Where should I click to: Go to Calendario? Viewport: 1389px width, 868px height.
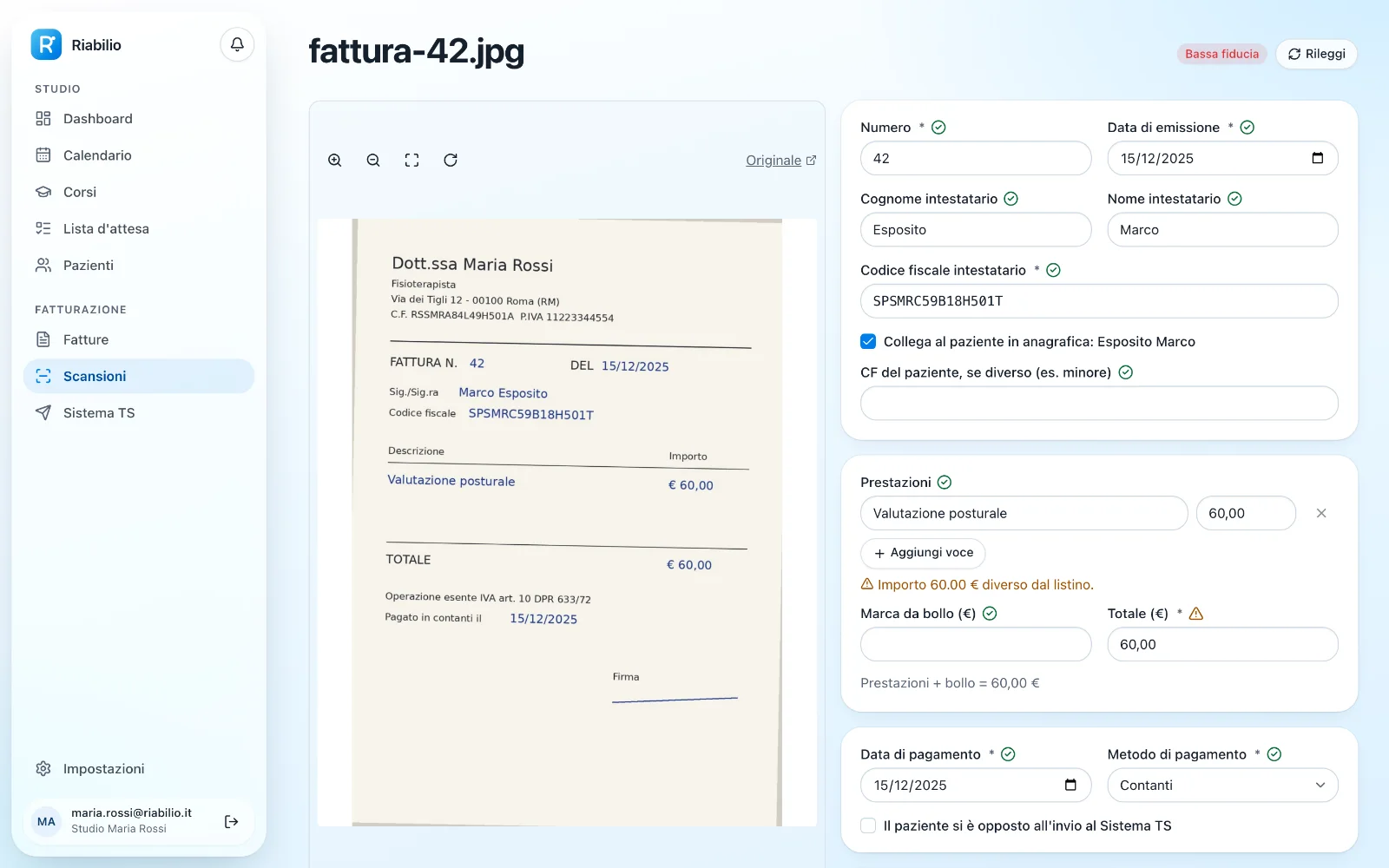(x=139, y=155)
